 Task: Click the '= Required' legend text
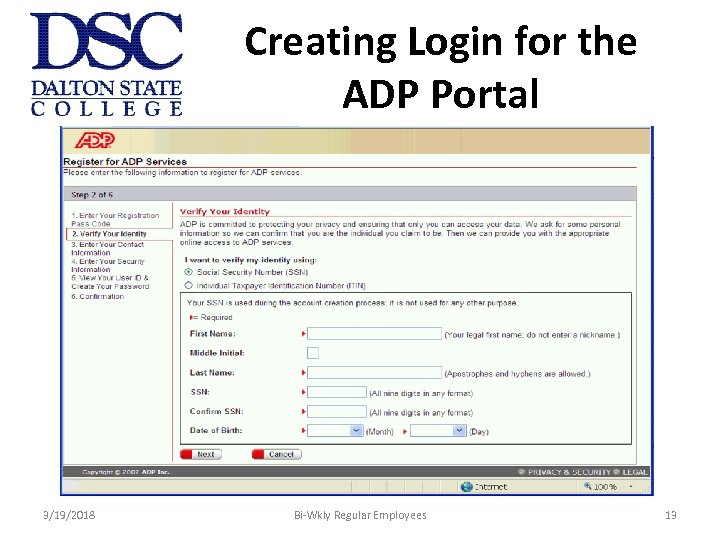(x=211, y=317)
